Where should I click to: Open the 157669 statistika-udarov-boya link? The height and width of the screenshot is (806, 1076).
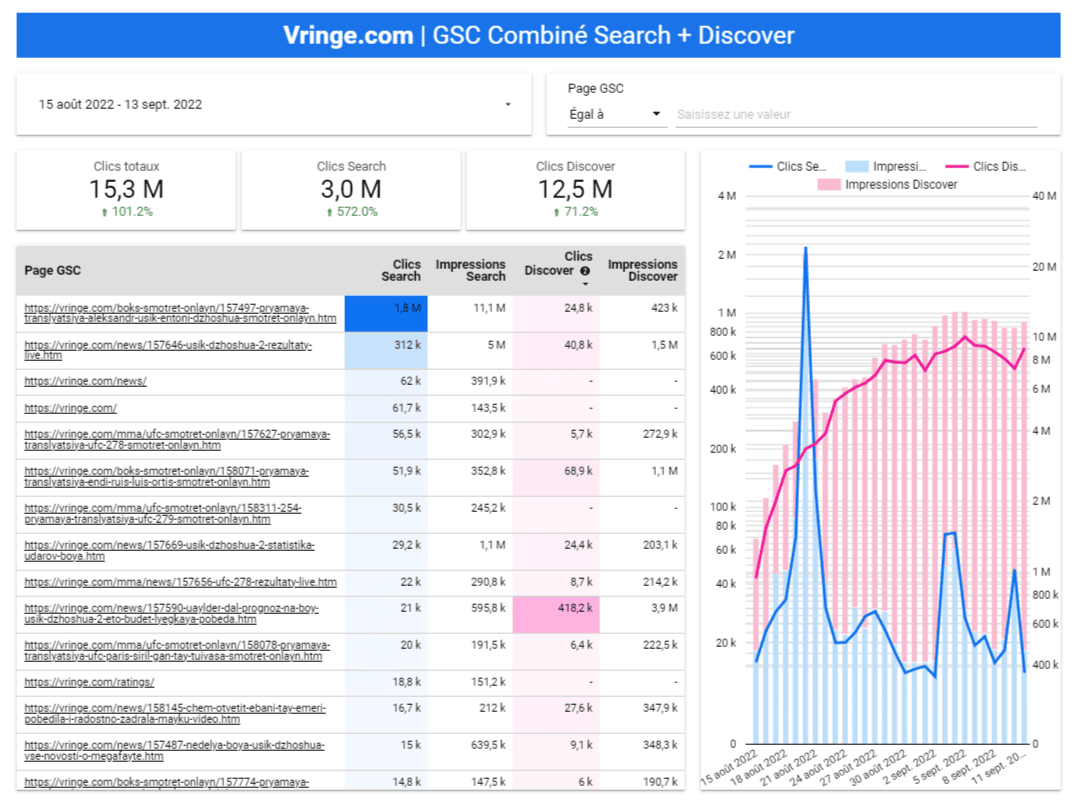[169, 551]
